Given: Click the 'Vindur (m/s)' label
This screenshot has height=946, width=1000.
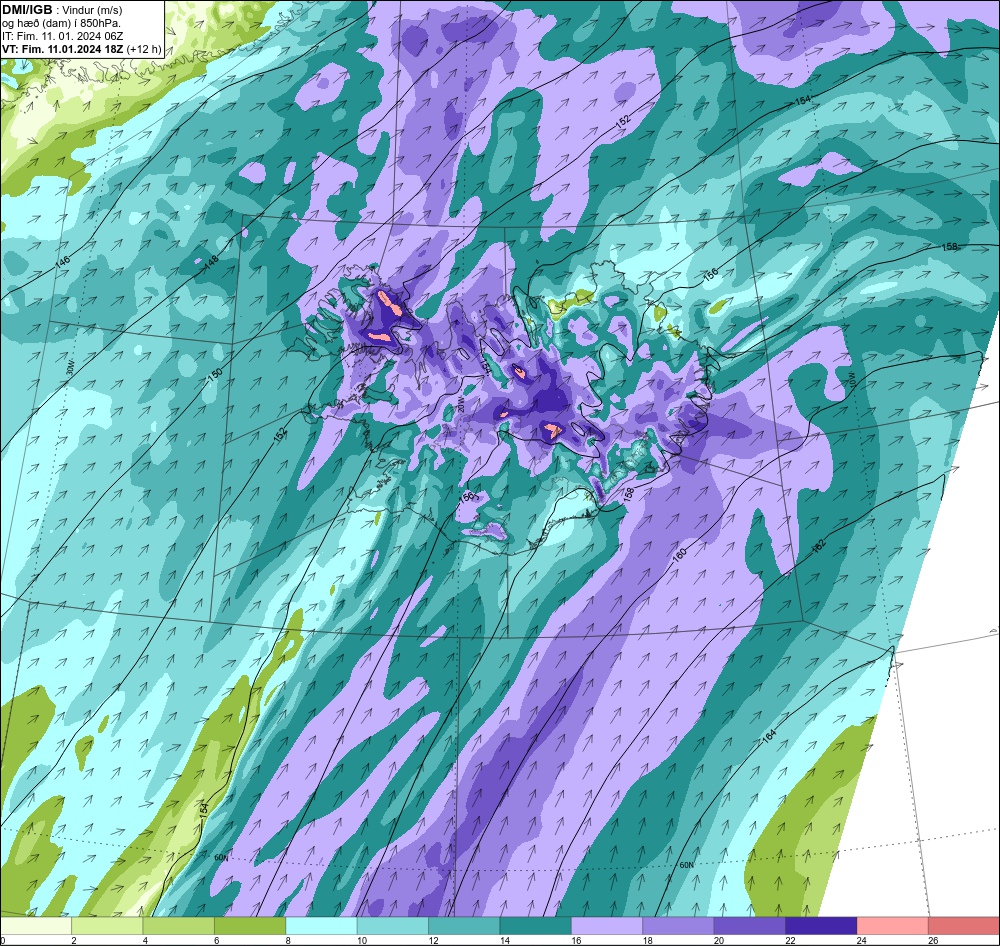Looking at the screenshot, I should [x=93, y=10].
